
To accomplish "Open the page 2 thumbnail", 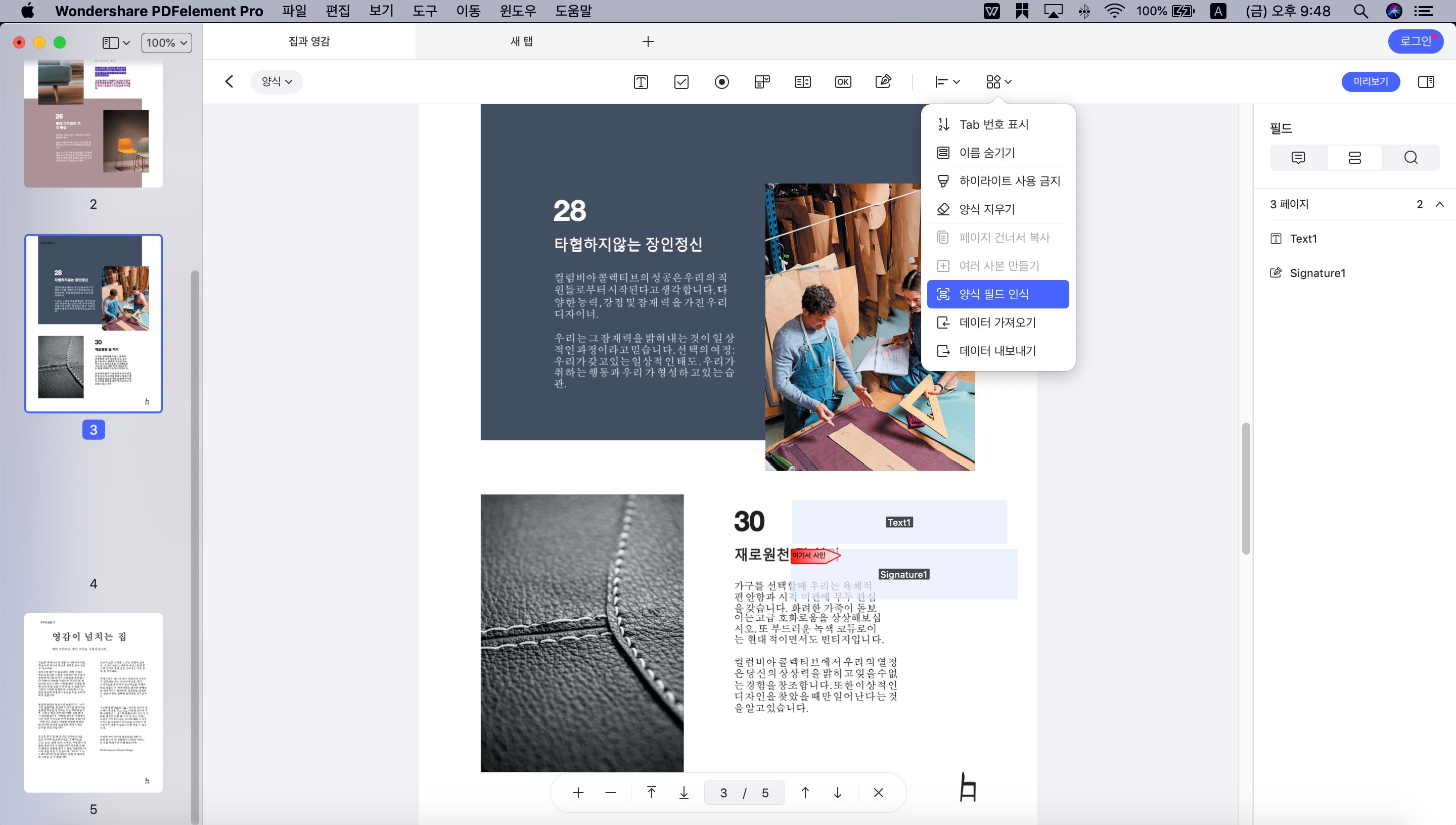I will coord(94,123).
